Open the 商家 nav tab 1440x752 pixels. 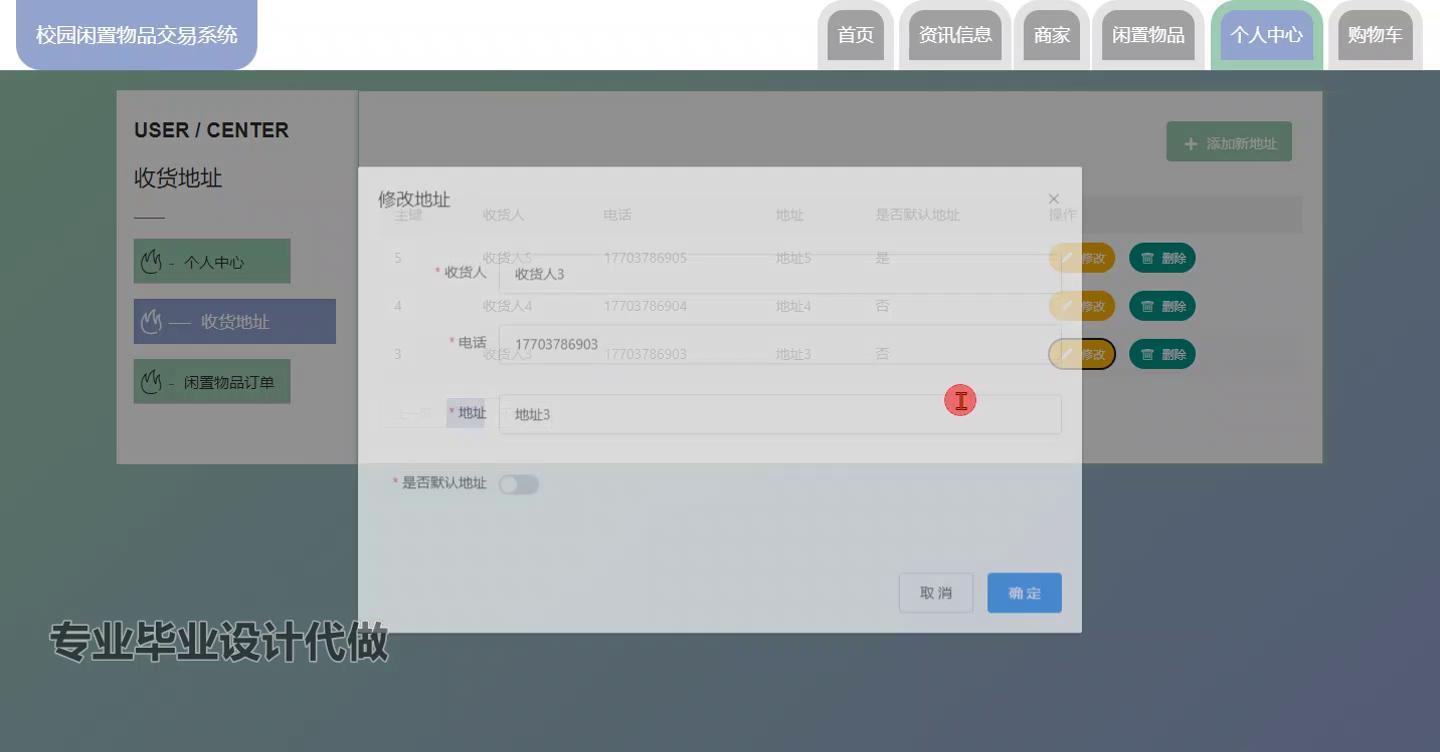click(x=1052, y=35)
